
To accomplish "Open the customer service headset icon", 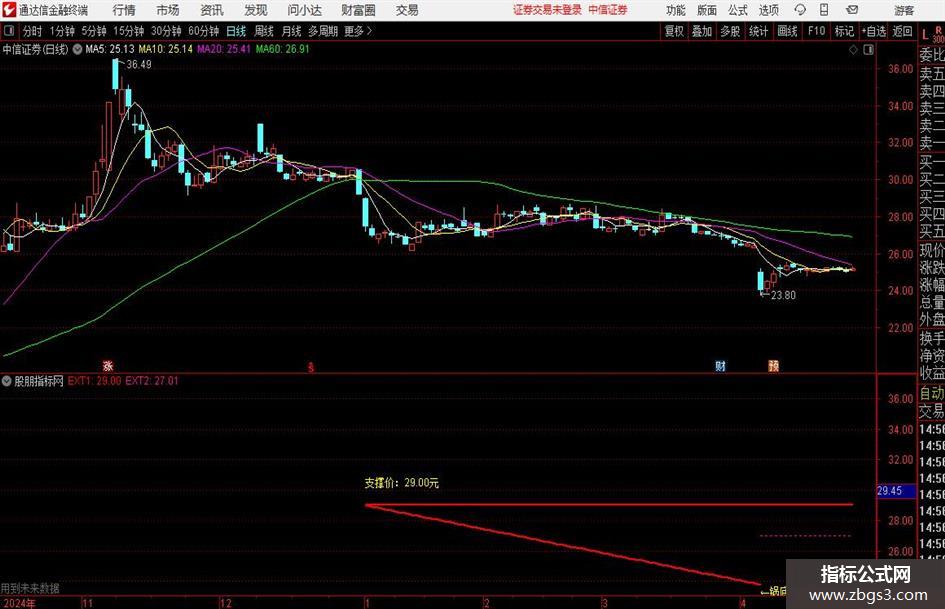I will (x=800, y=10).
